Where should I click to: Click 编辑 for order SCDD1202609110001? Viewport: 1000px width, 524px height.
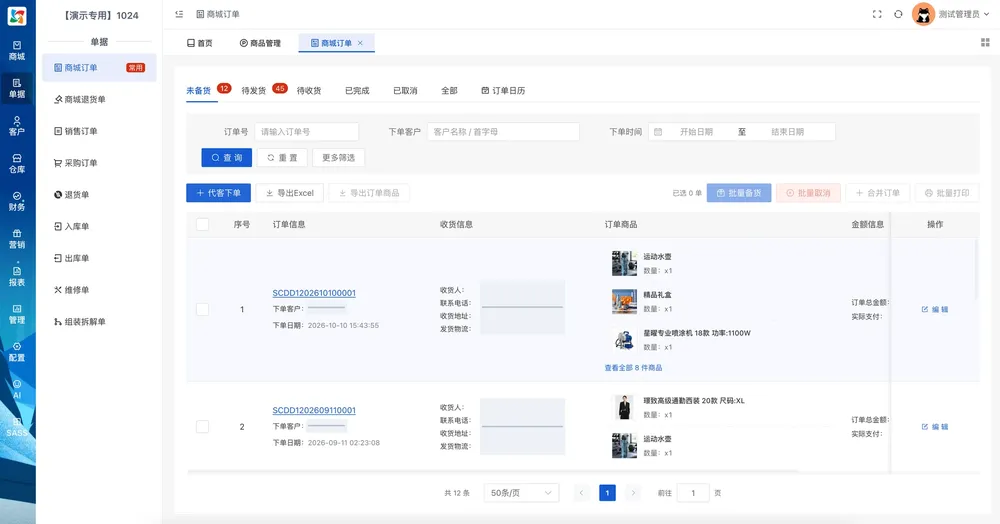click(x=935, y=426)
